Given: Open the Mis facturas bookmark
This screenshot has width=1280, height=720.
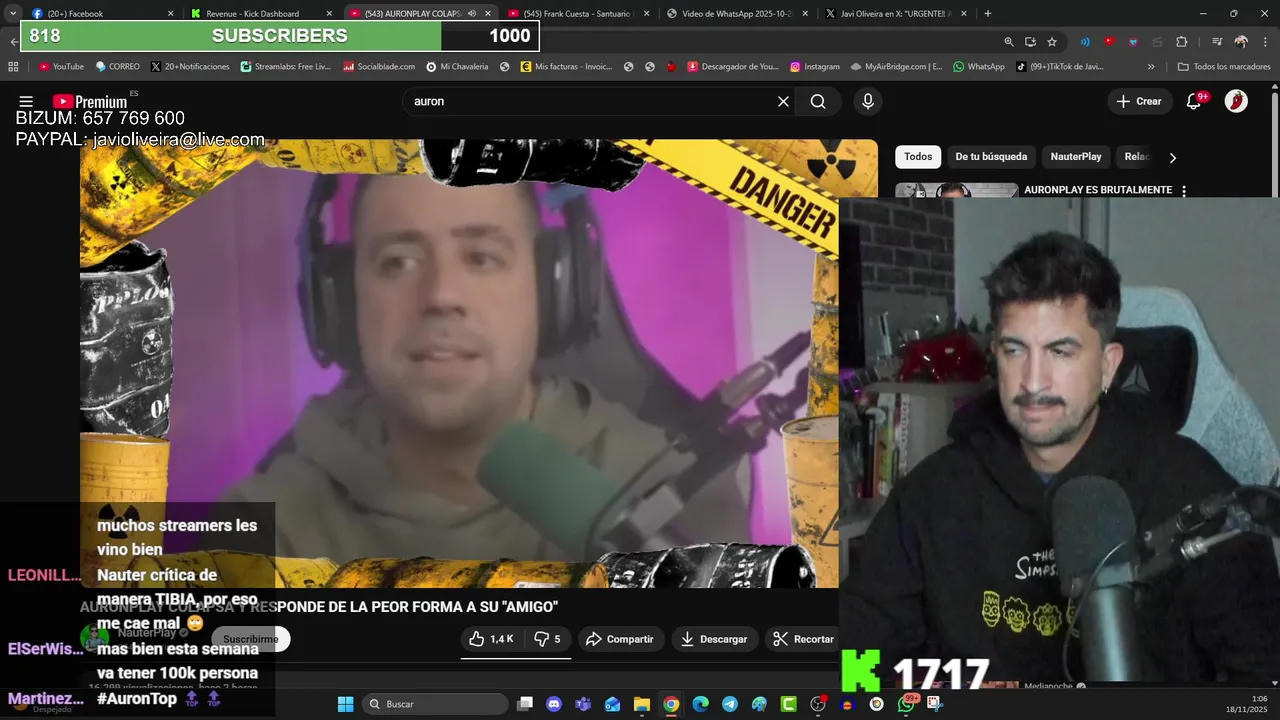Looking at the screenshot, I should tap(566, 67).
